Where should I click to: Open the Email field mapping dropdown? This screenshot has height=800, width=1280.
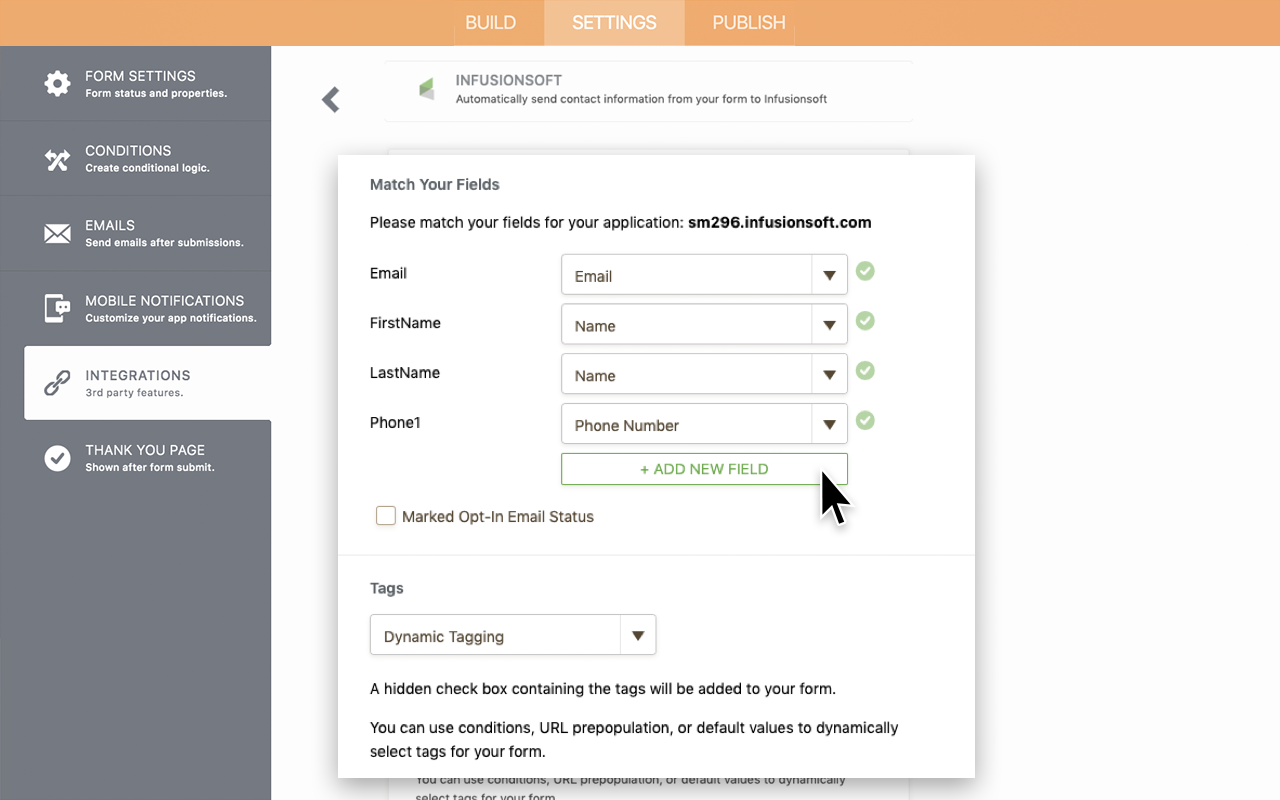704,275
